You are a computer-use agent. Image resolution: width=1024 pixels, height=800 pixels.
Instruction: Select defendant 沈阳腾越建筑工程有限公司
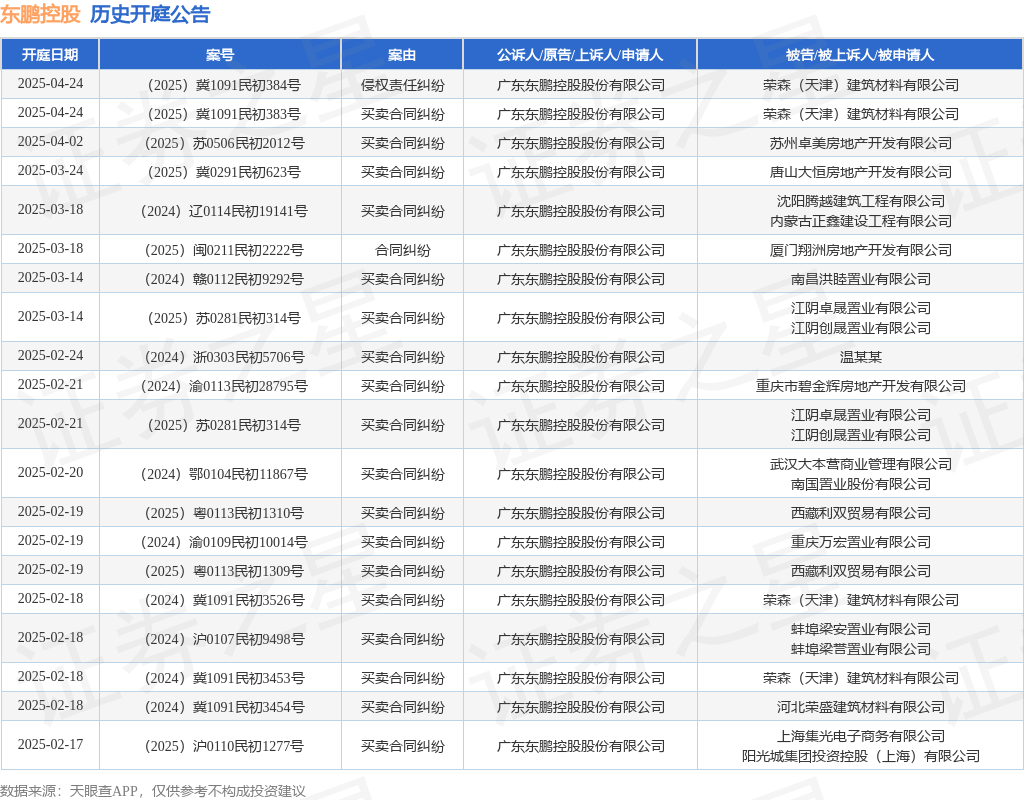click(860, 201)
